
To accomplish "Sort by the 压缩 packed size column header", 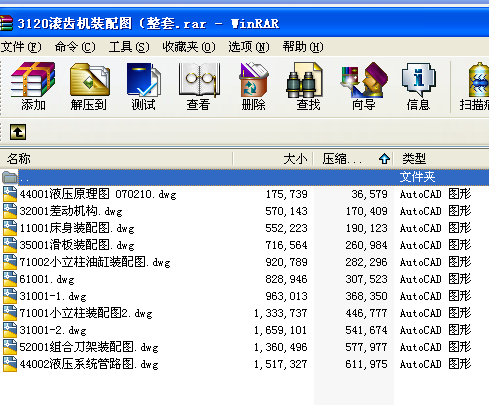I will (353, 159).
